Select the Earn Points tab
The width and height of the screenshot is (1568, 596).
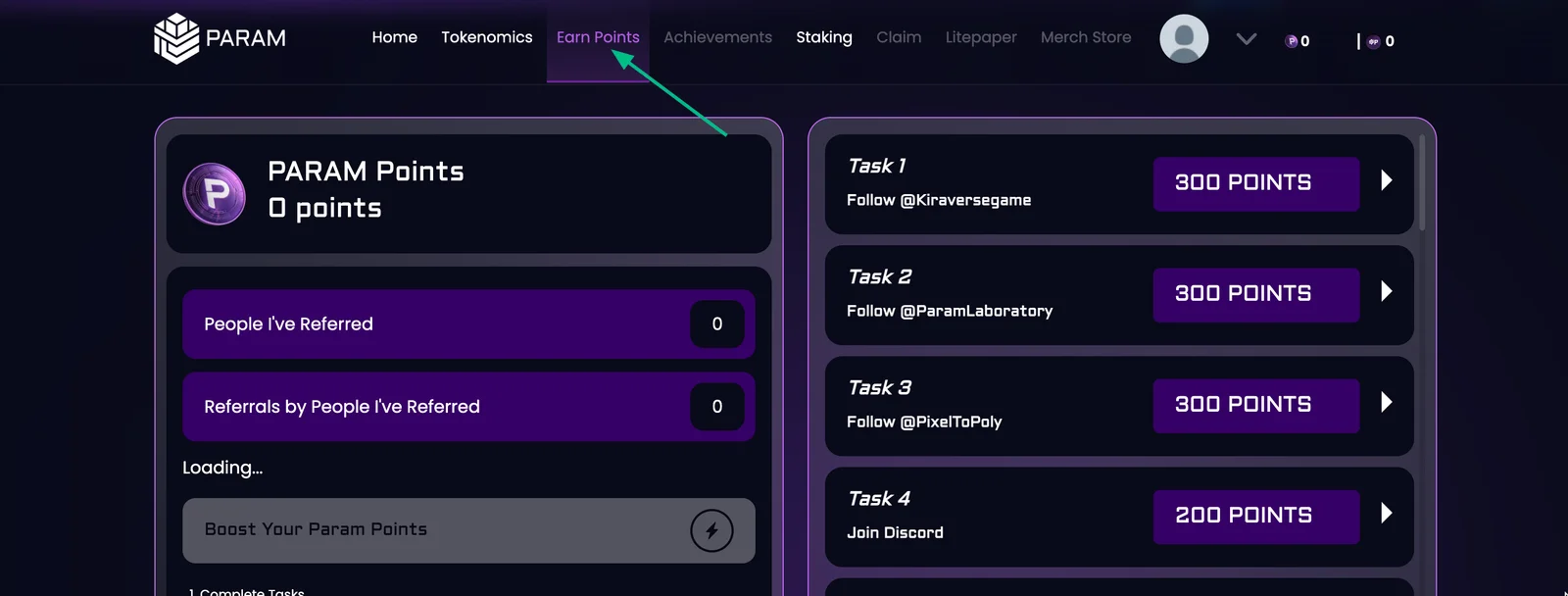[598, 37]
